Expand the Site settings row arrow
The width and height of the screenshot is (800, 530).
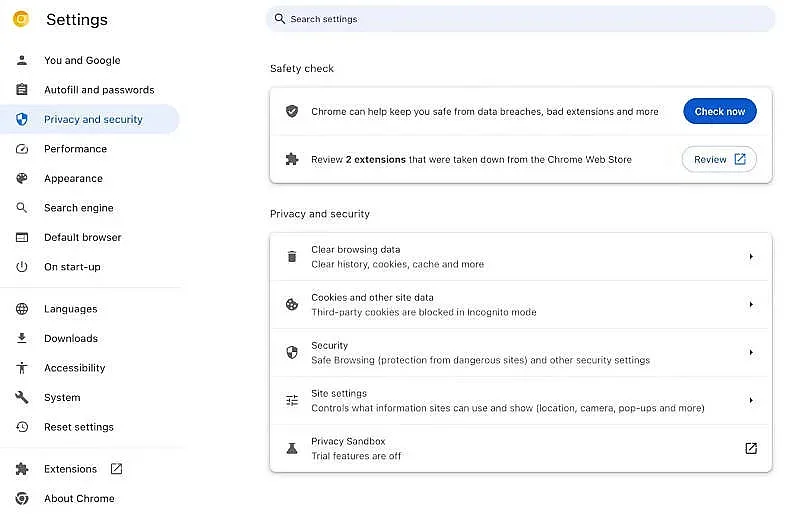click(751, 400)
